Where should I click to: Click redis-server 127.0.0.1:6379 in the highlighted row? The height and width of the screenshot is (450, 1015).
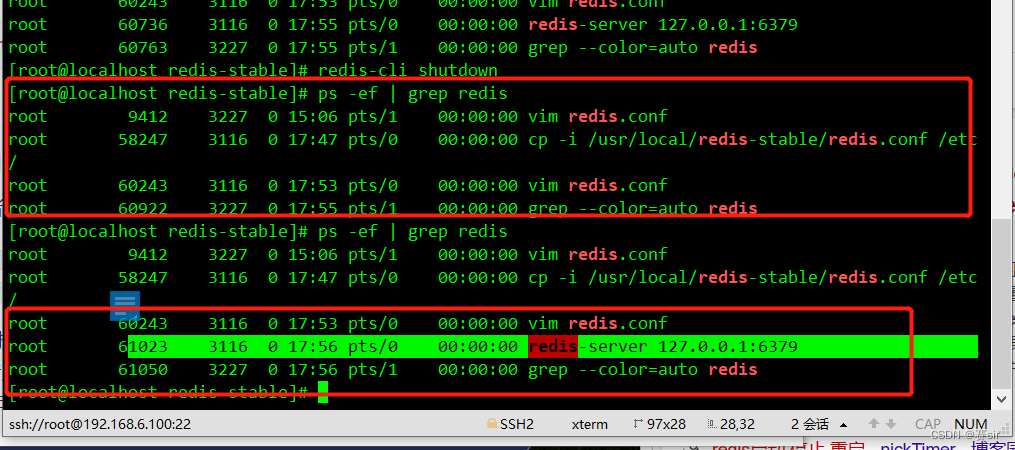pos(663,346)
